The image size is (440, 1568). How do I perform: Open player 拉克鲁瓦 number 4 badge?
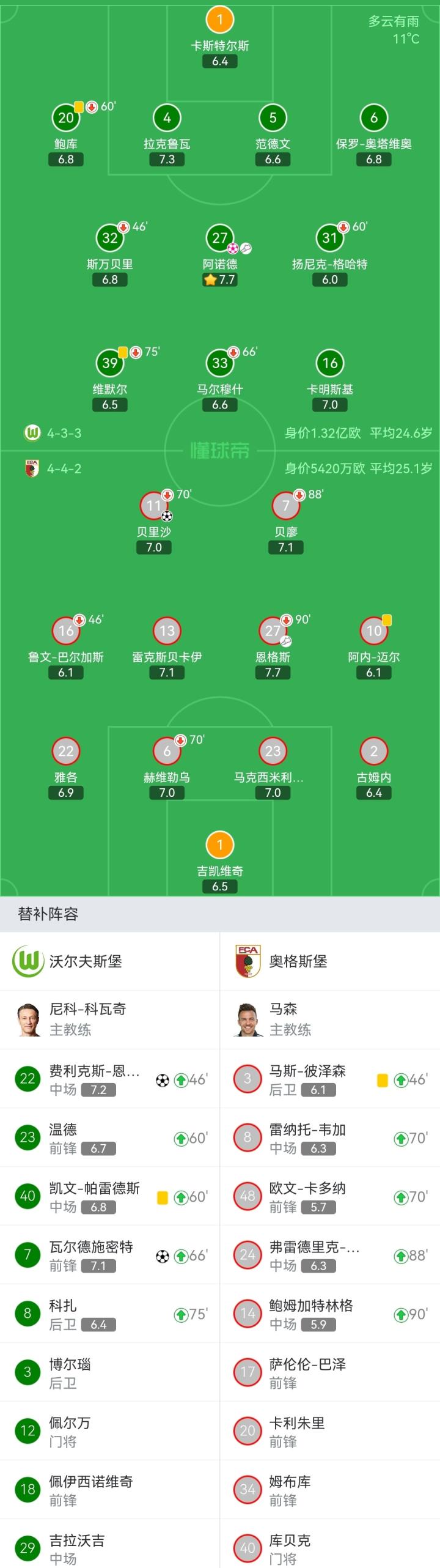167,118
